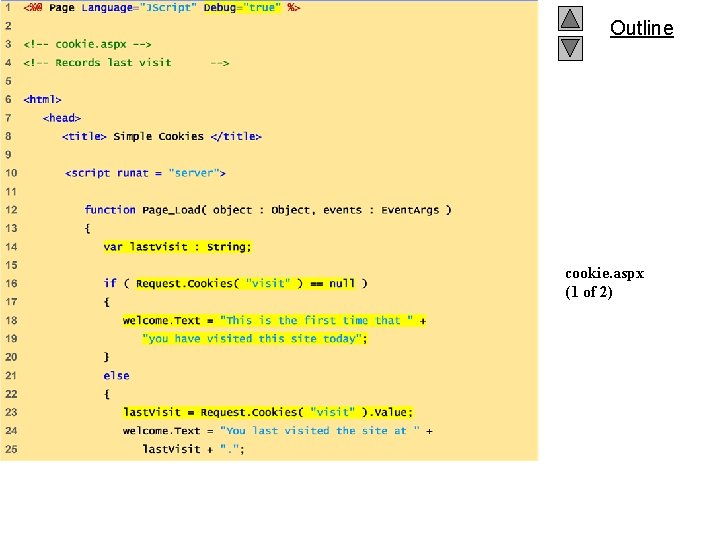The image size is (720, 540).
Task: Click the down arrow navigation icon
Action: pos(570,49)
